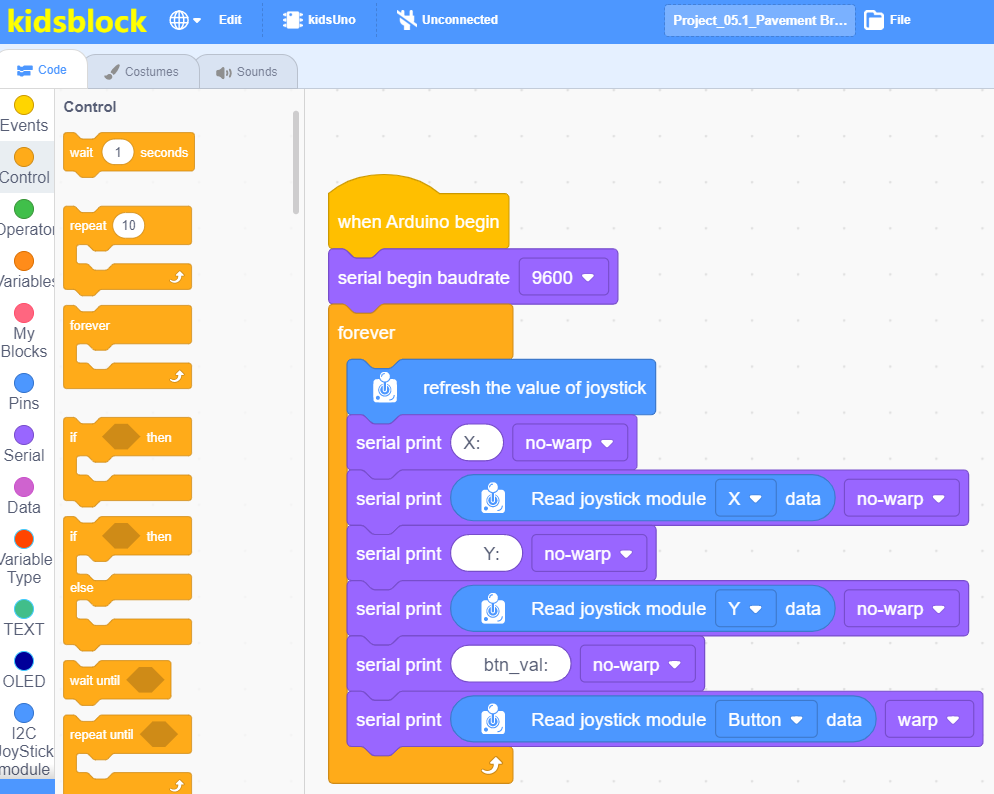Click joystick icon on Read Button data block
The height and width of the screenshot is (794, 994).
pyautogui.click(x=493, y=719)
